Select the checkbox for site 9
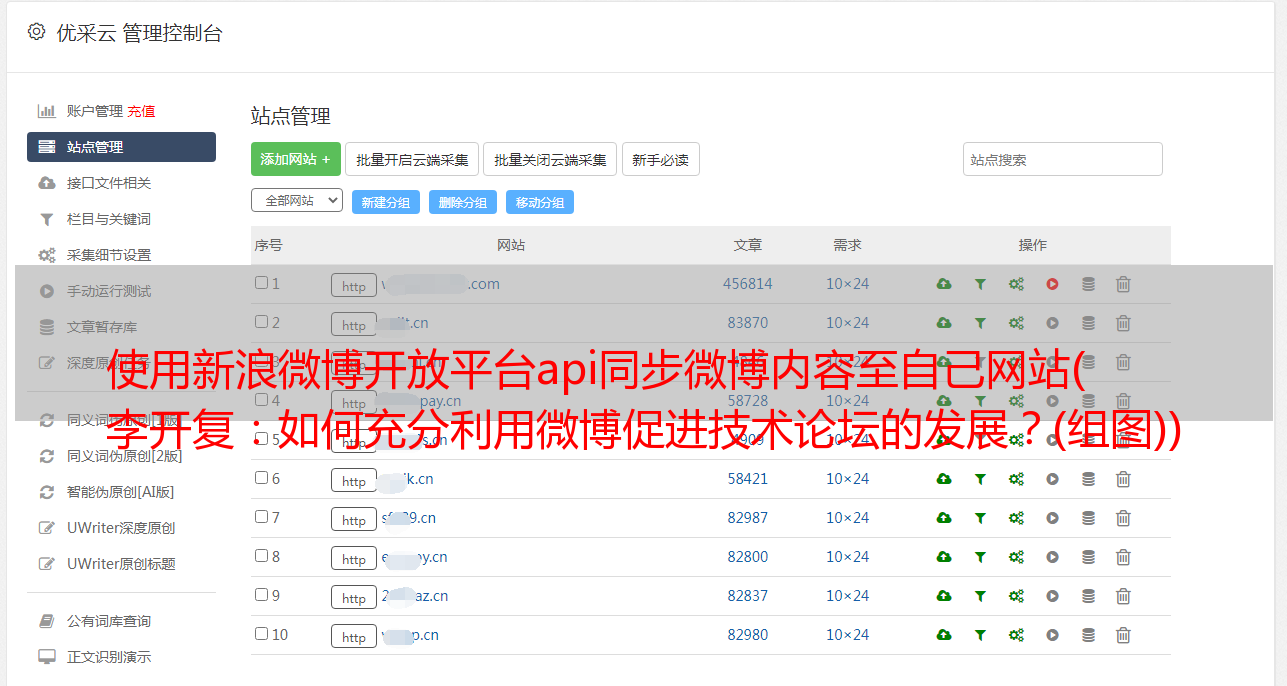The image size is (1287, 686). click(x=261, y=595)
